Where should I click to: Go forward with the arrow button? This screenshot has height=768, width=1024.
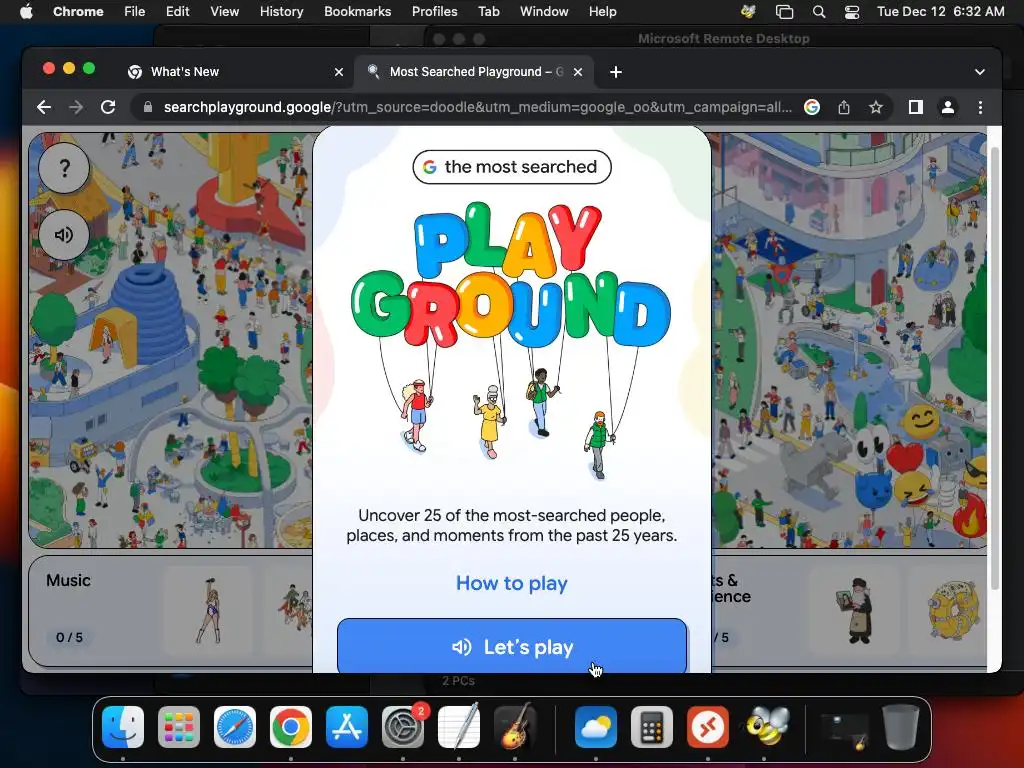76,107
